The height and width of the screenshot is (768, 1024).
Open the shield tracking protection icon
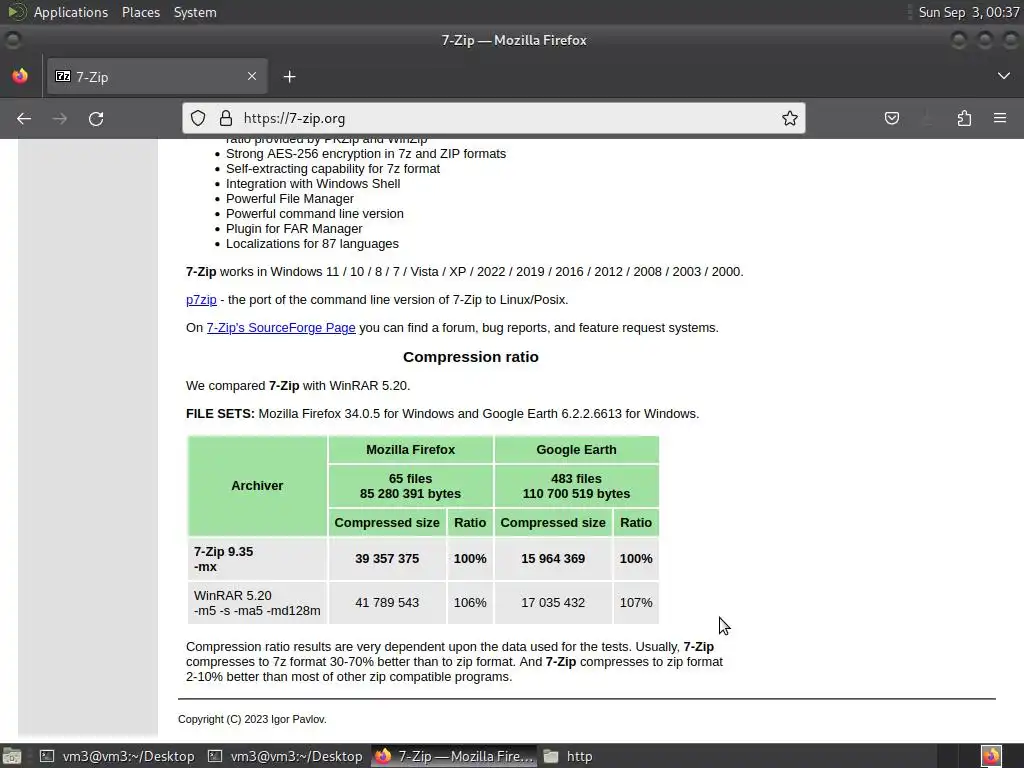pos(198,118)
